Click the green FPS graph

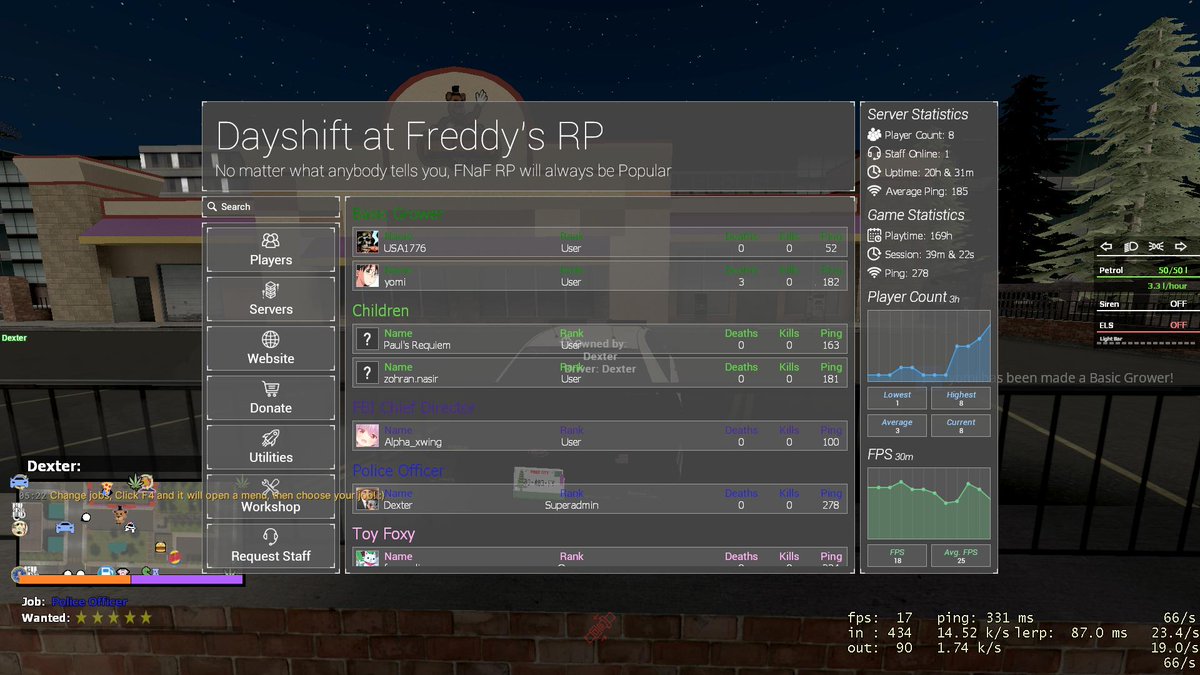(929, 503)
